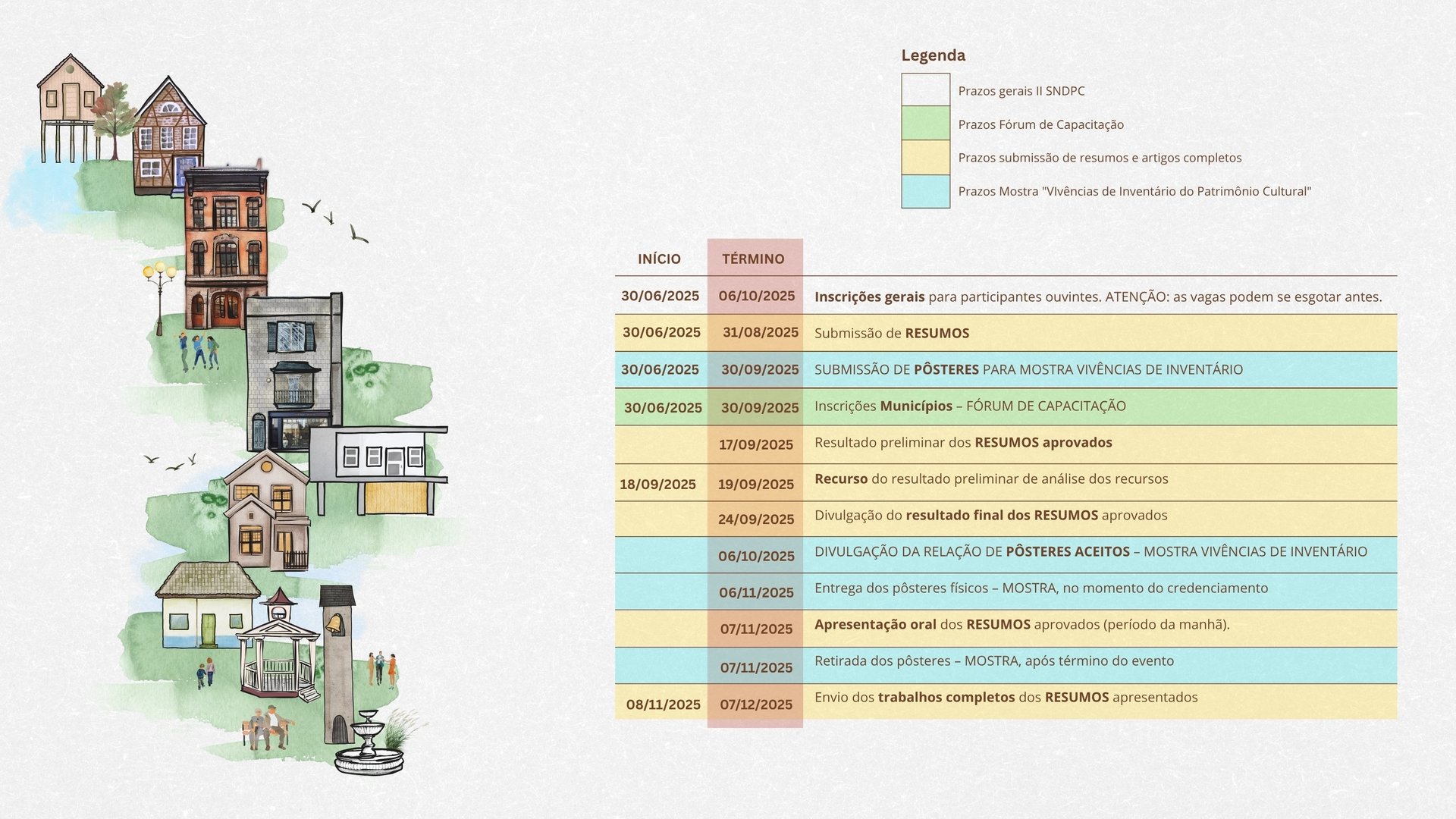This screenshot has height=819, width=1456.
Task: Click the Submissão de RESUMOS row
Action: tap(891, 333)
